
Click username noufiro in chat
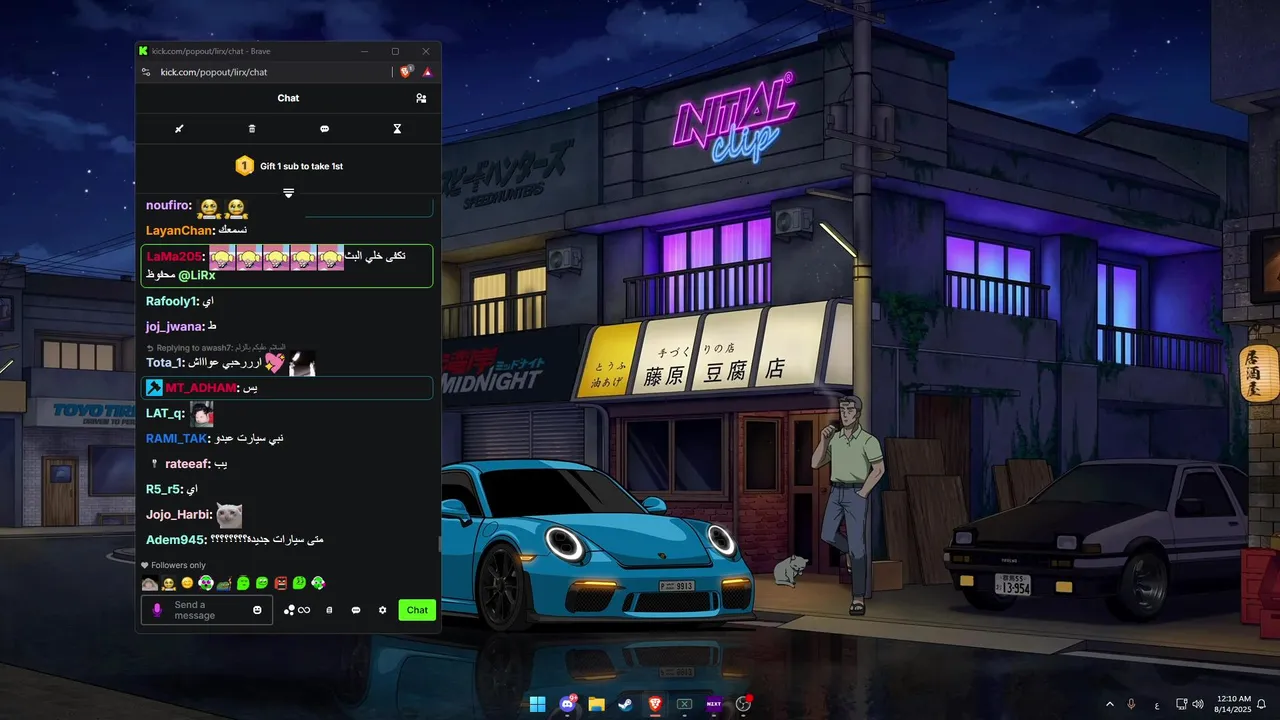[169, 206]
